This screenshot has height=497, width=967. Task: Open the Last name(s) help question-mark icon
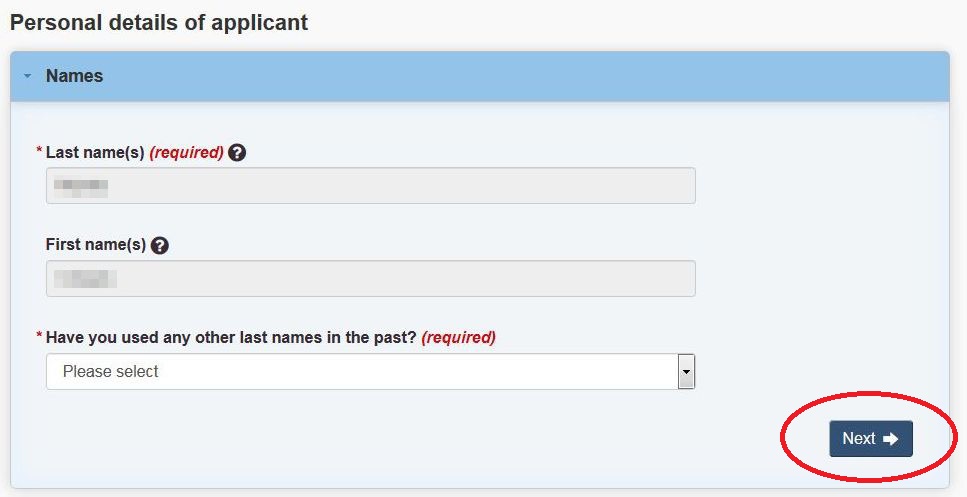point(237,152)
